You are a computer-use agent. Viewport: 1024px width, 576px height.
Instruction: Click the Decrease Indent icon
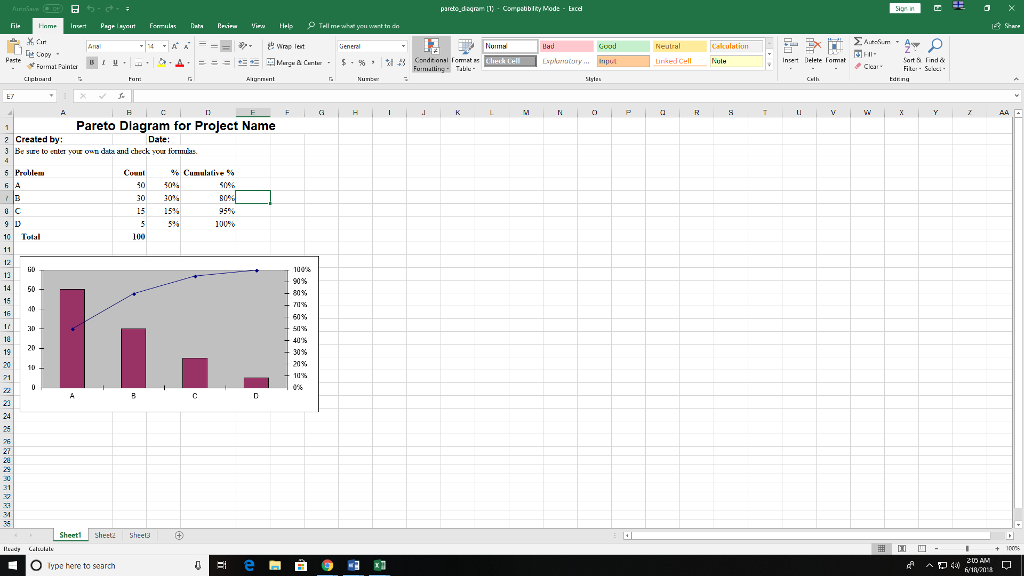tap(242, 63)
